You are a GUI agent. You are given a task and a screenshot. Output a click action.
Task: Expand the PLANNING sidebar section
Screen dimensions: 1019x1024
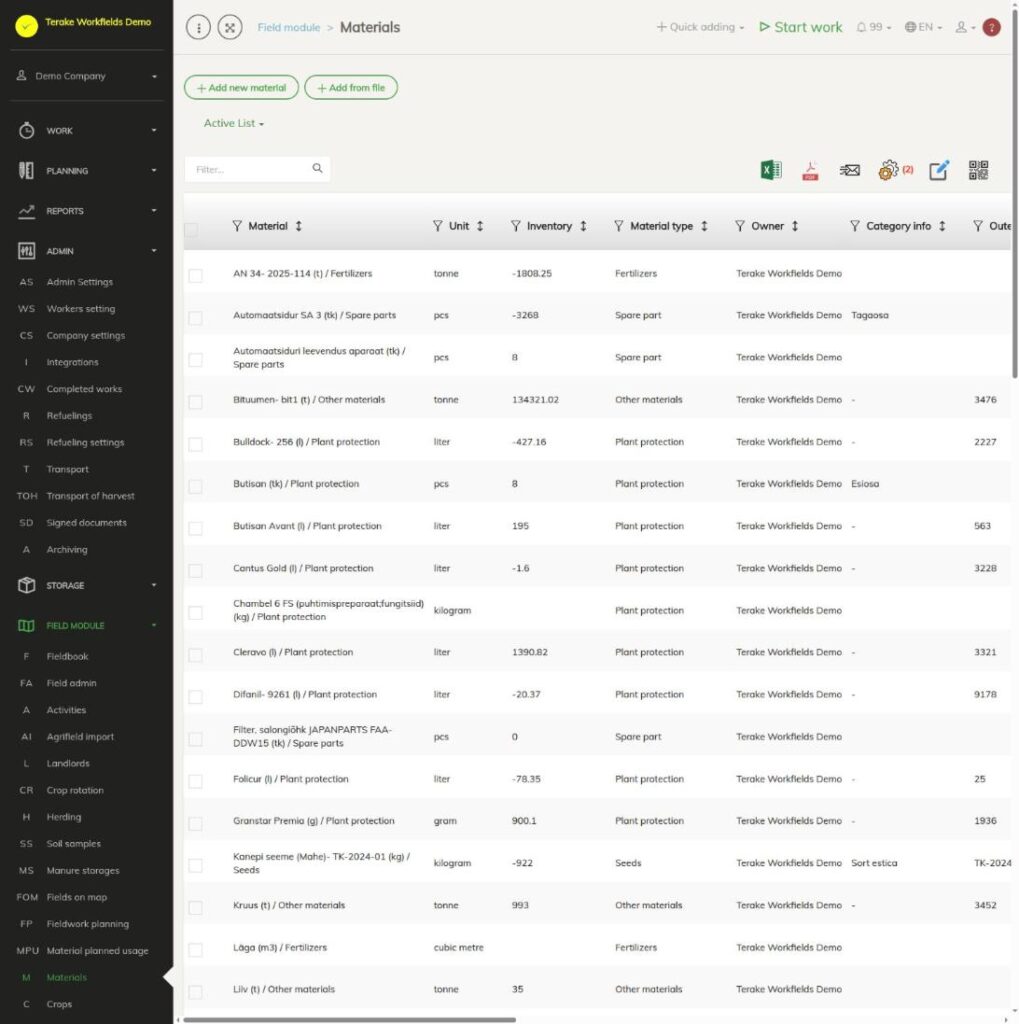[87, 170]
